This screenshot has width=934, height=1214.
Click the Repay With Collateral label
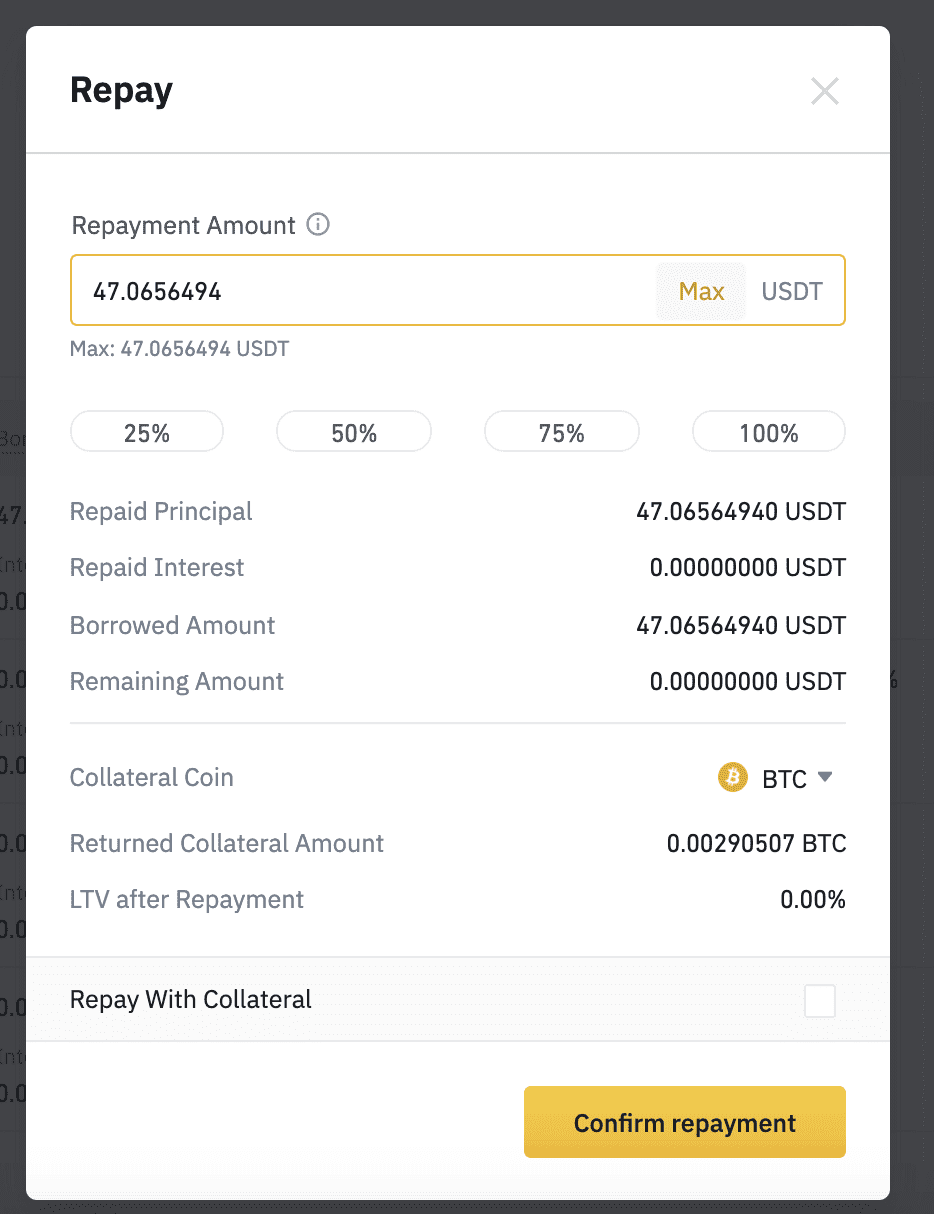pos(191,999)
